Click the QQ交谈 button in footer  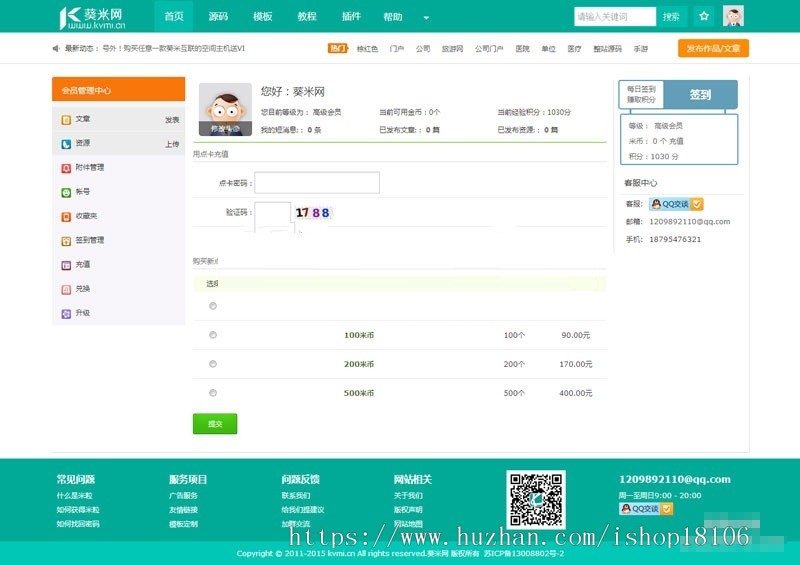[646, 509]
